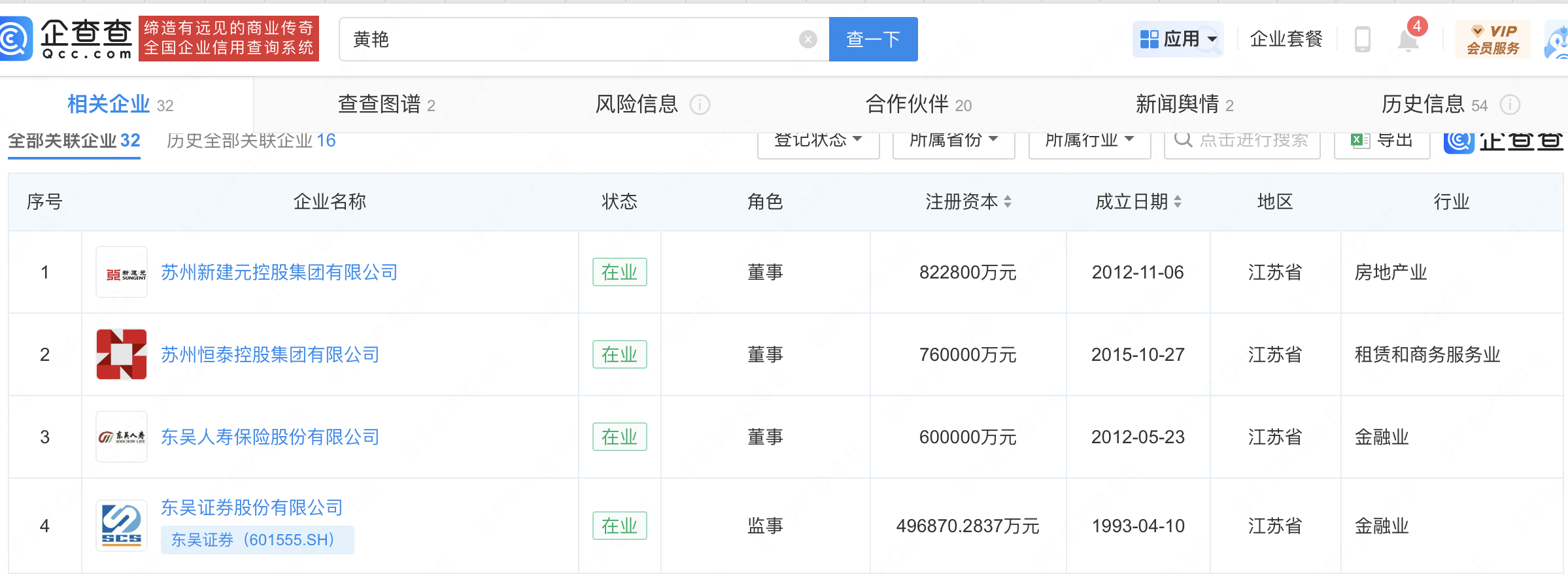Open the 企业套餐 link
The height and width of the screenshot is (574, 1568).
pos(1286,39)
